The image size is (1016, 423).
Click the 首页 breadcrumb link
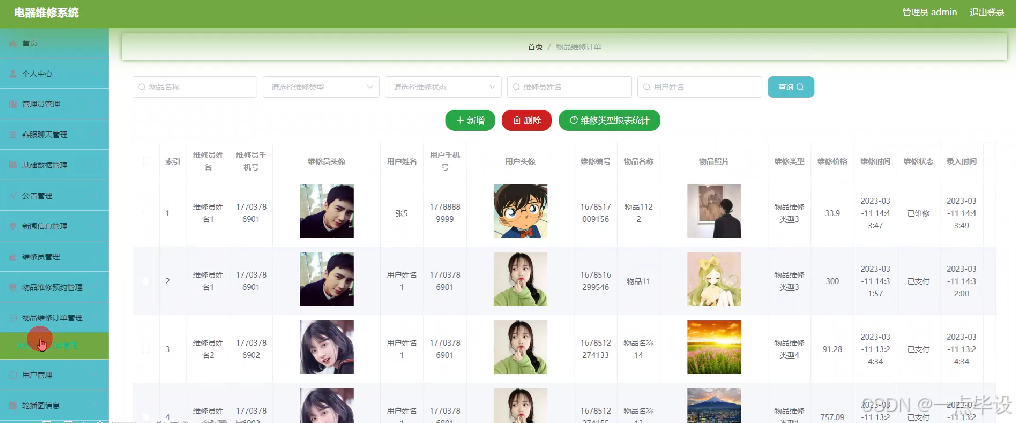click(535, 47)
